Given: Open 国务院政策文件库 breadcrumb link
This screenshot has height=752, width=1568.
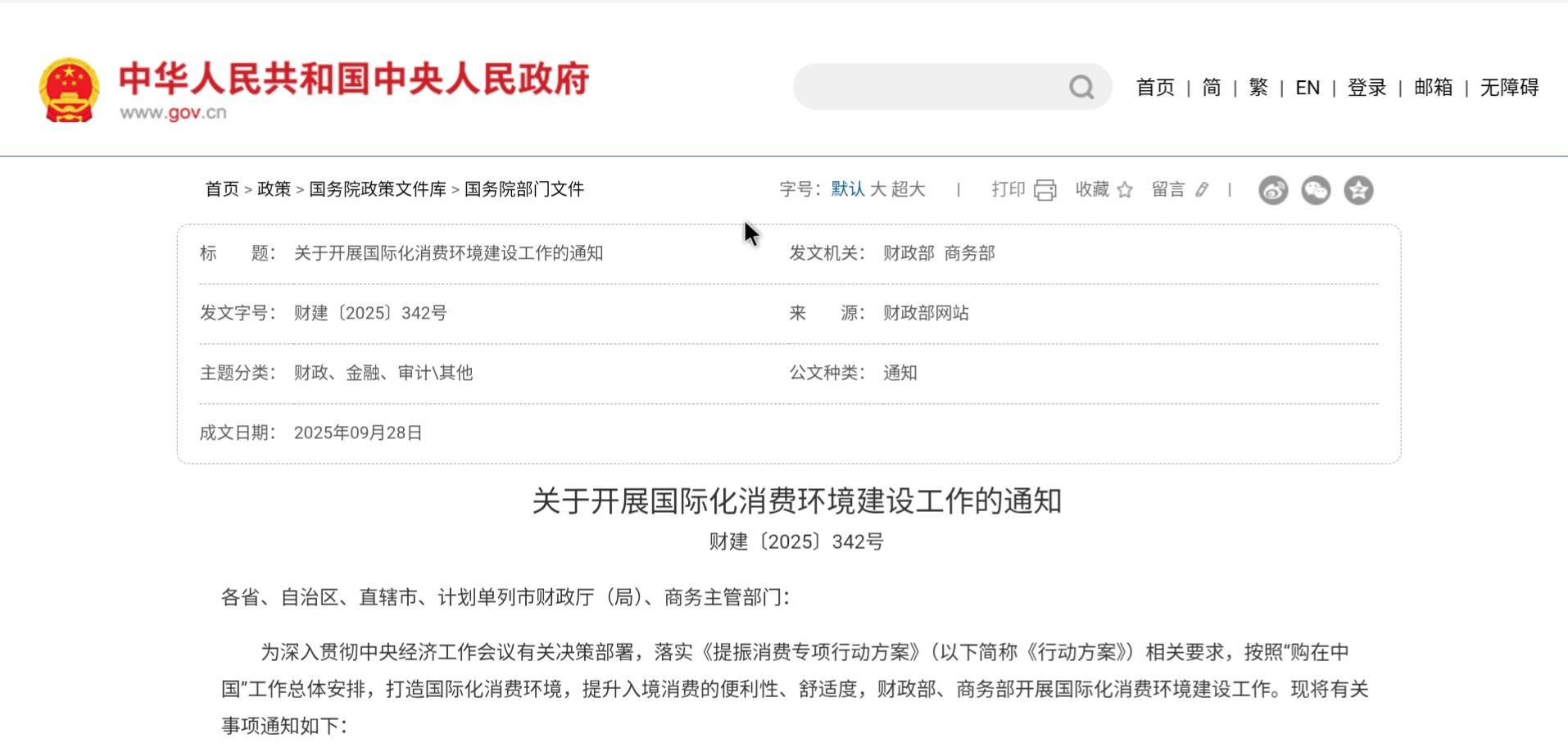Looking at the screenshot, I should coord(377,189).
